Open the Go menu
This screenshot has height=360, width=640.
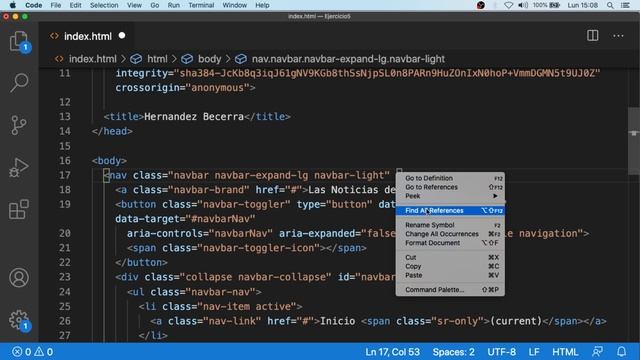[x=155, y=5]
